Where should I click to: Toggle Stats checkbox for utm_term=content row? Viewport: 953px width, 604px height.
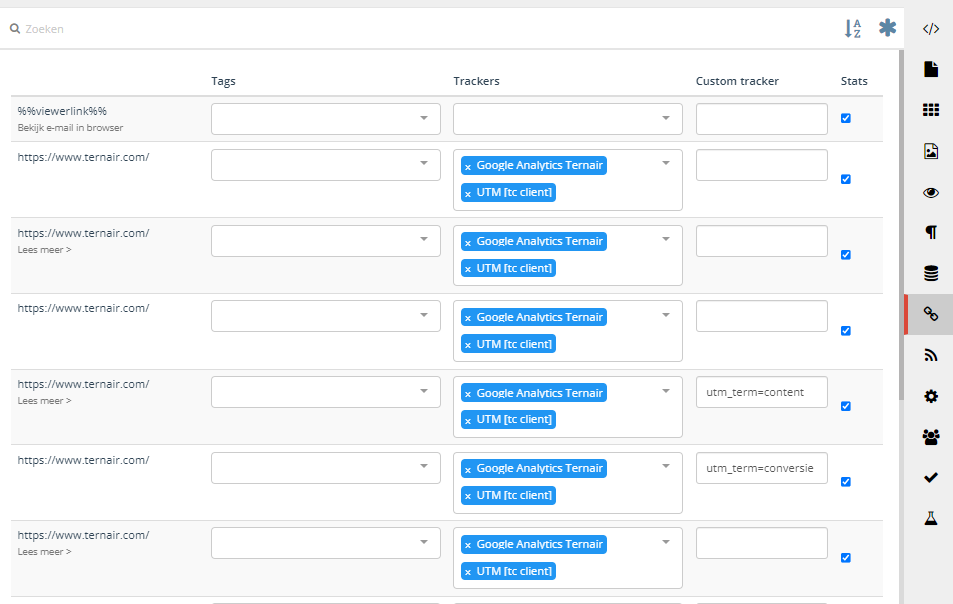pyautogui.click(x=846, y=406)
